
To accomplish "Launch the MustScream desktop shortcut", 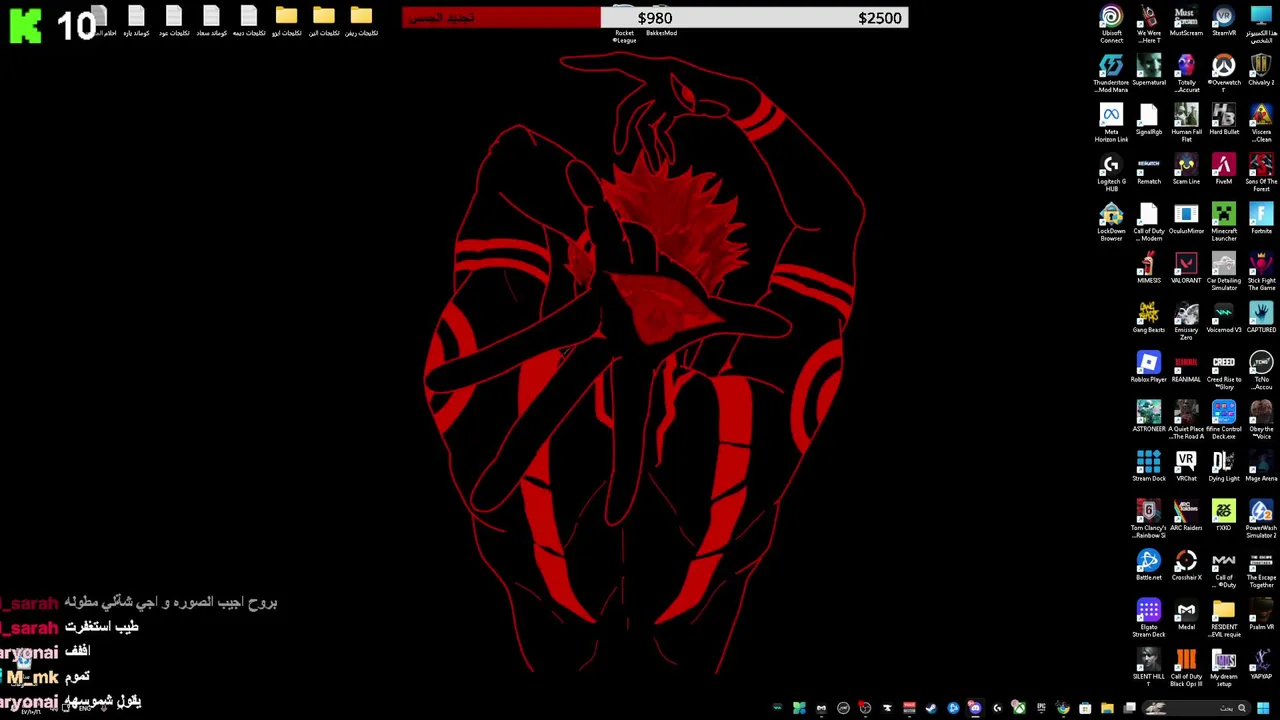I will pos(1186,22).
